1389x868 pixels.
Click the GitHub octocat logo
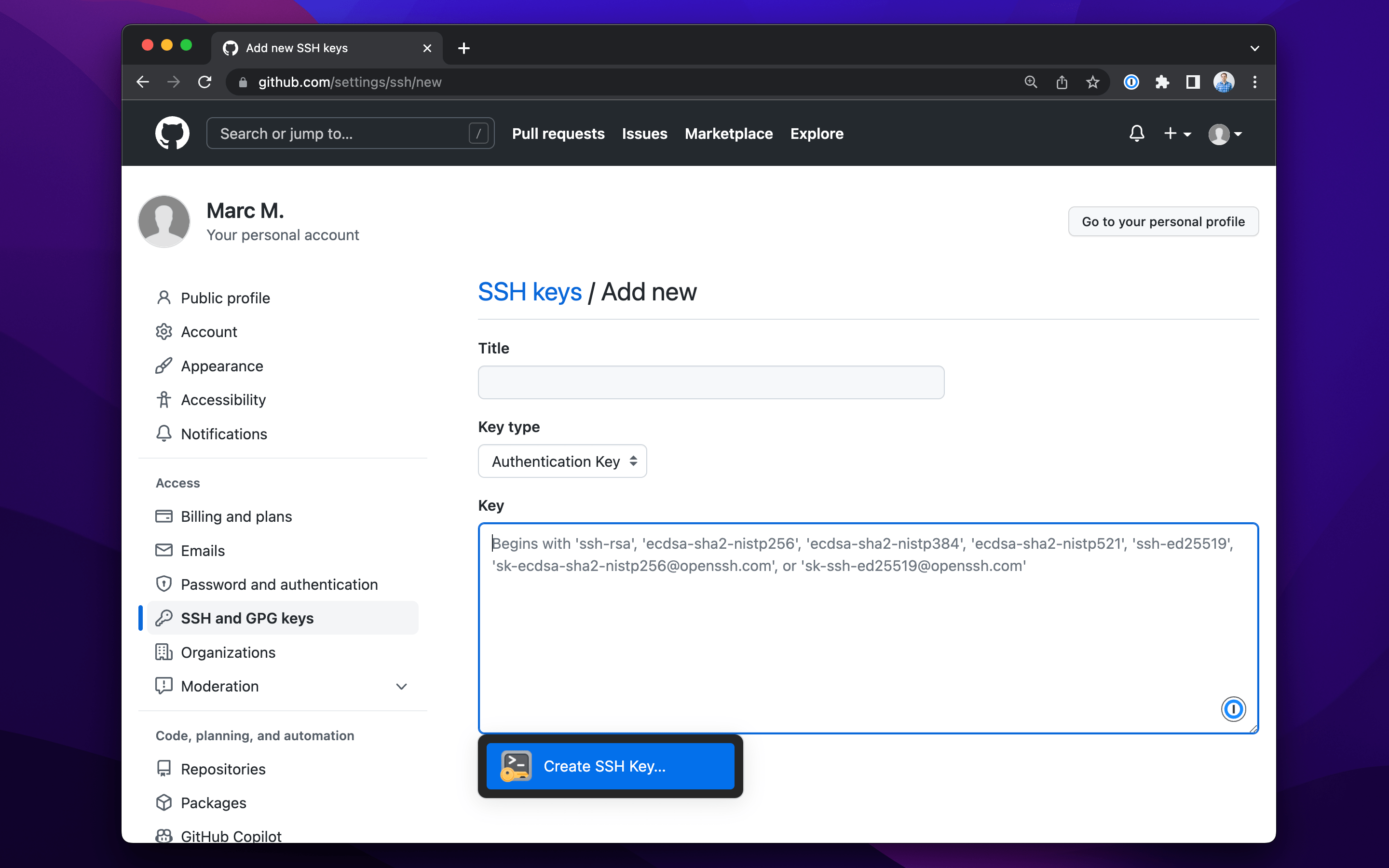coord(172,133)
